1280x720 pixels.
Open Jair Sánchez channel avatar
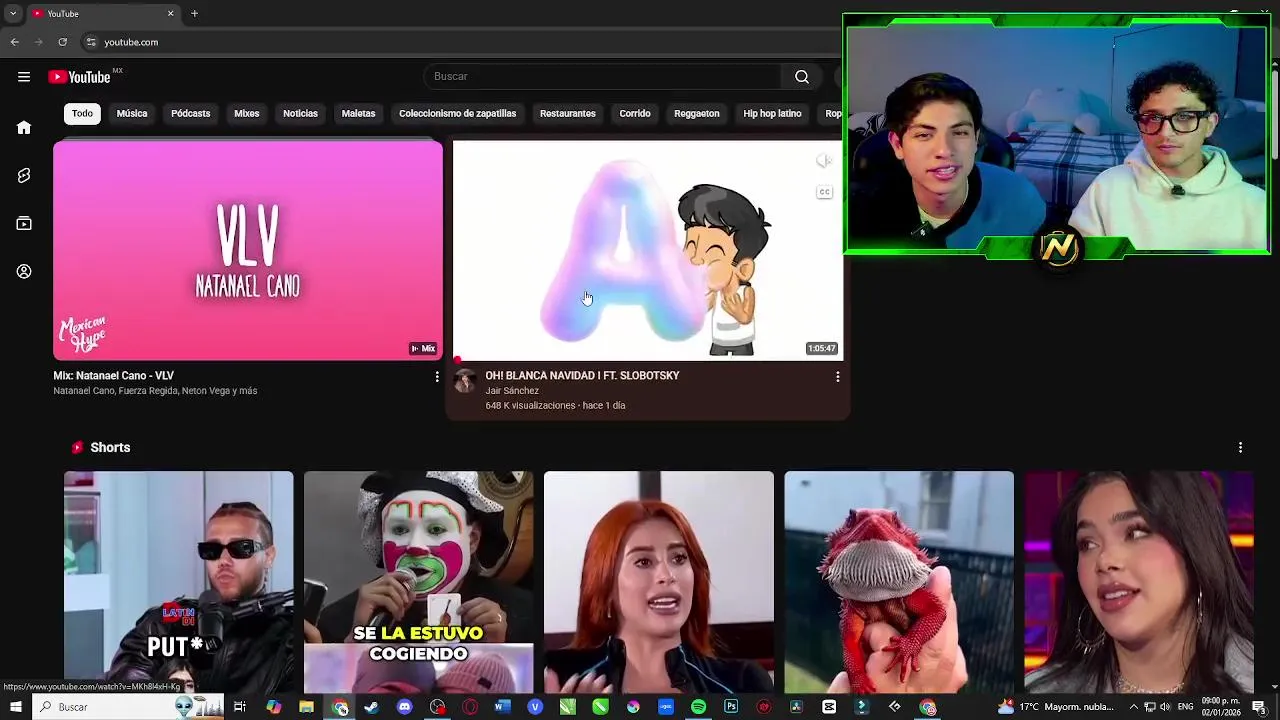coord(464,381)
